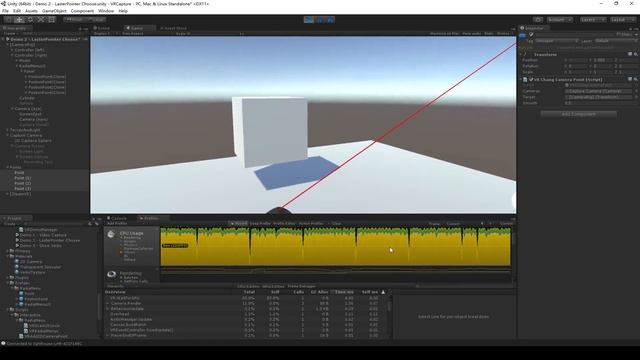This screenshot has height=360, width=640.
Task: Select Point (1) in Hierarchy
Action: [x=22, y=178]
